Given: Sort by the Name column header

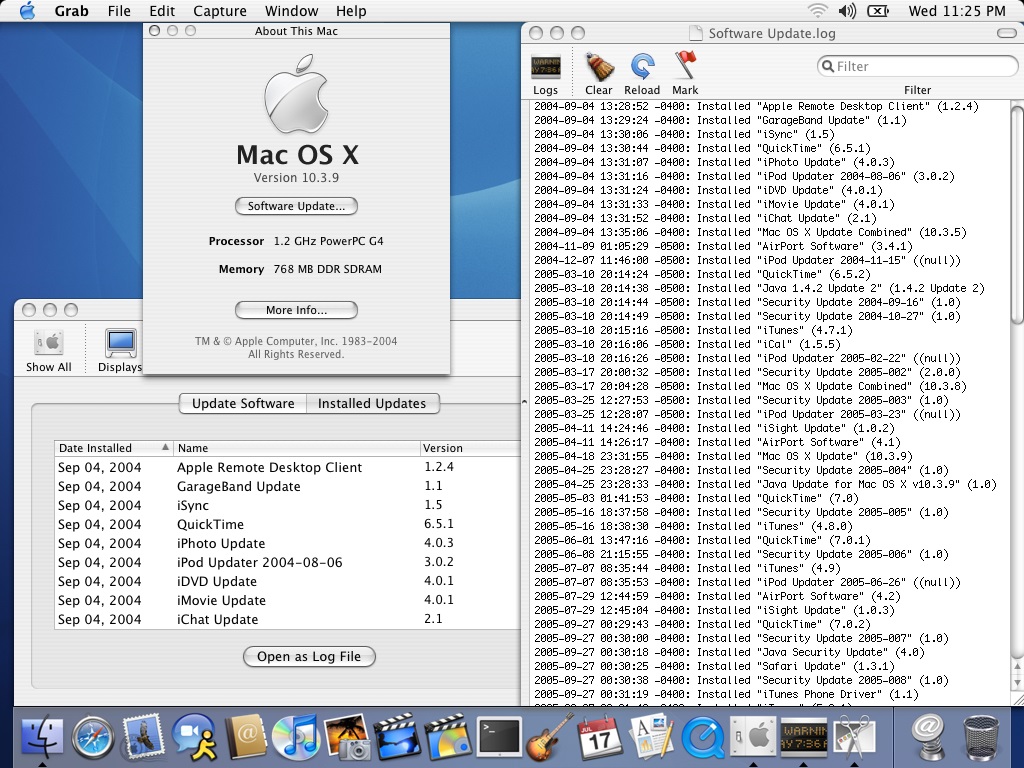Looking at the screenshot, I should click(x=296, y=448).
